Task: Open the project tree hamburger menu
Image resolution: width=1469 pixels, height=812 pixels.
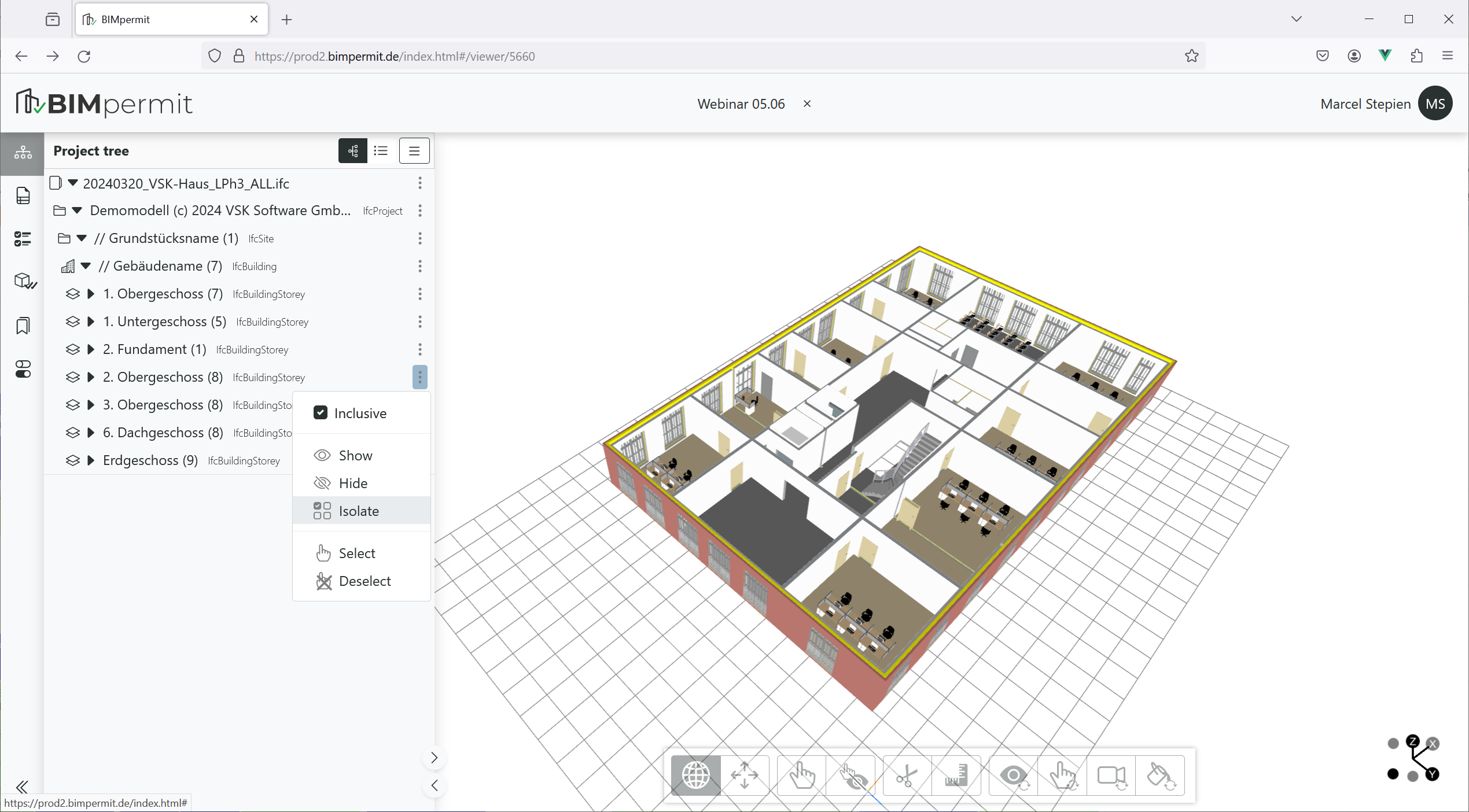Action: (414, 151)
